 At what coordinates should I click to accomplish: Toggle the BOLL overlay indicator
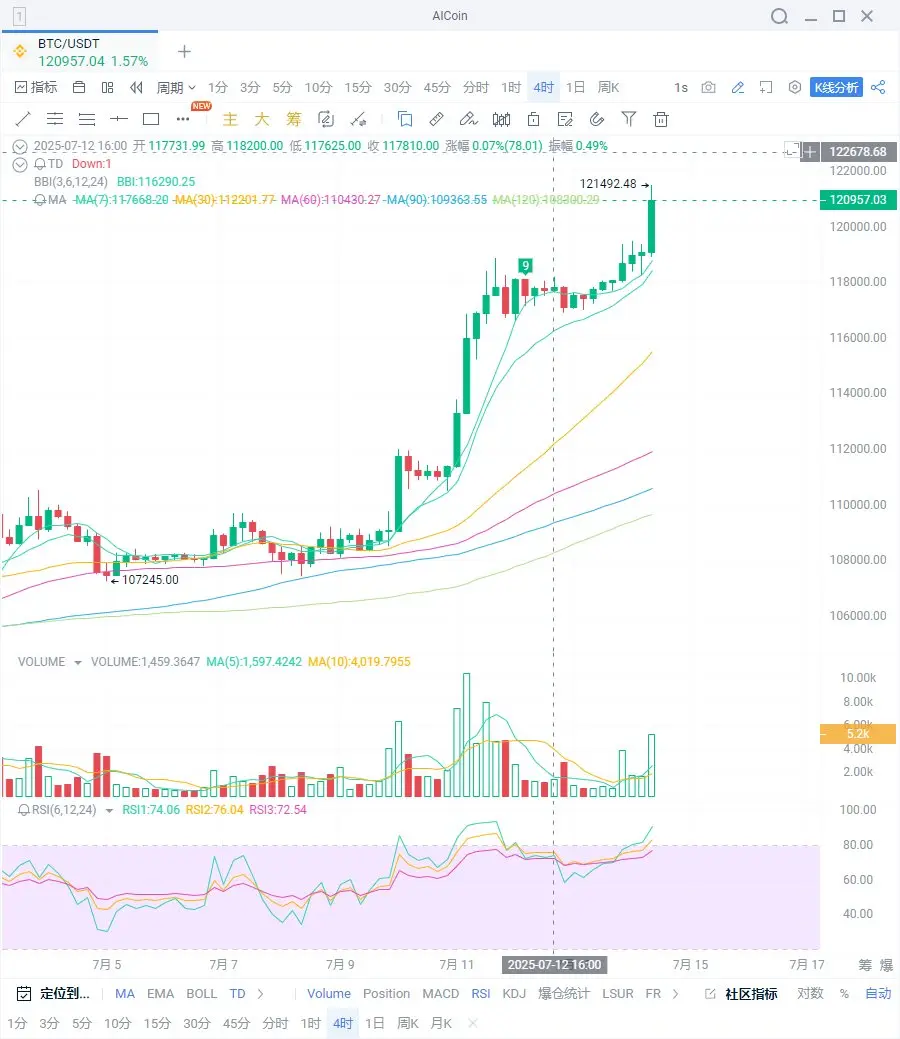tap(201, 993)
